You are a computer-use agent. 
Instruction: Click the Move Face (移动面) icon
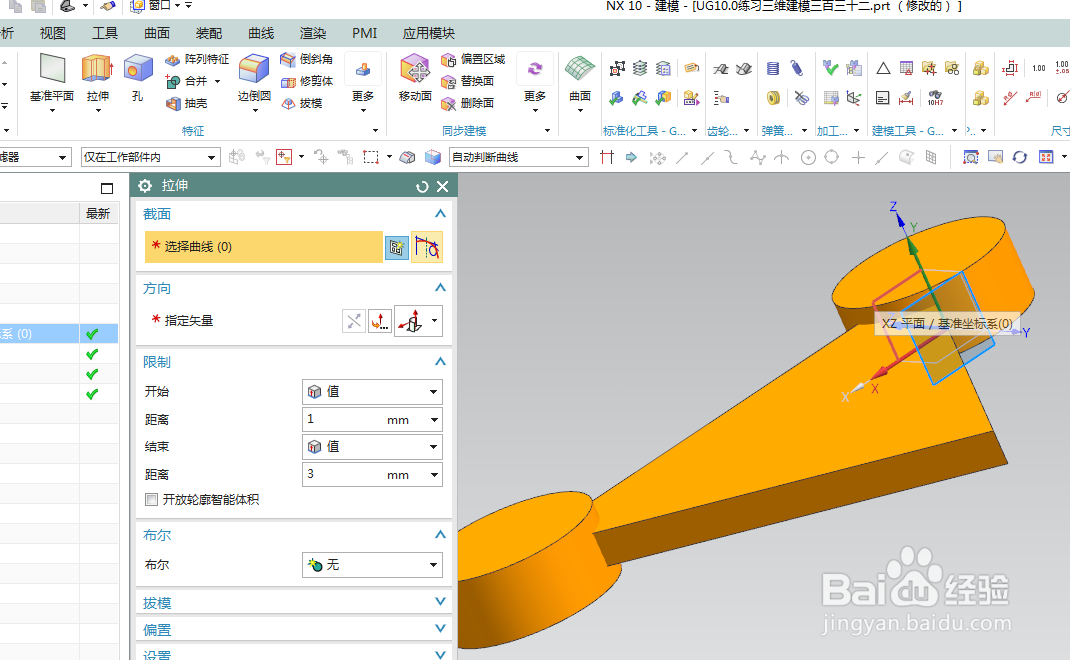pyautogui.click(x=415, y=78)
